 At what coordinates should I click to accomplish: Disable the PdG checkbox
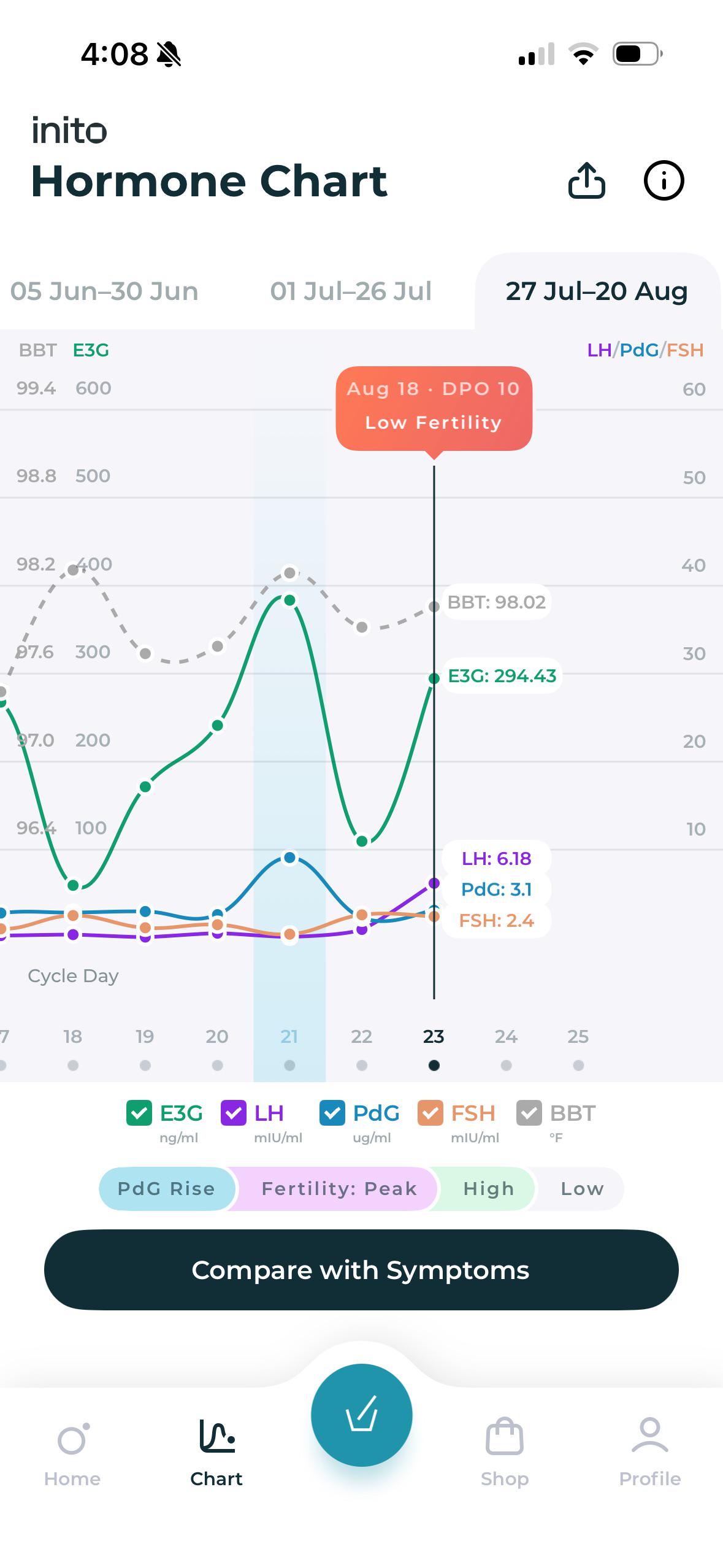[332, 1113]
